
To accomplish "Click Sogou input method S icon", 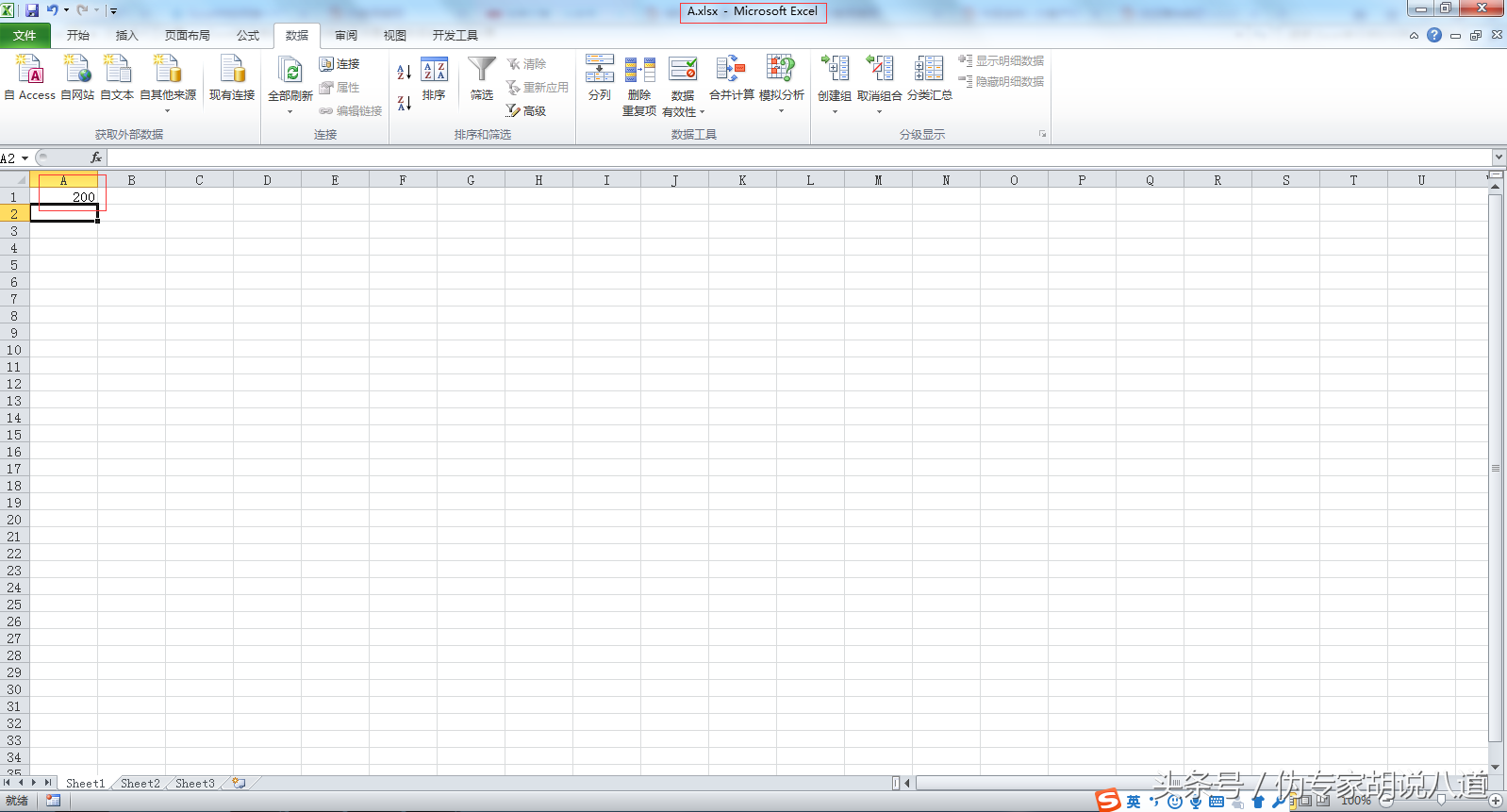I will [x=1108, y=801].
